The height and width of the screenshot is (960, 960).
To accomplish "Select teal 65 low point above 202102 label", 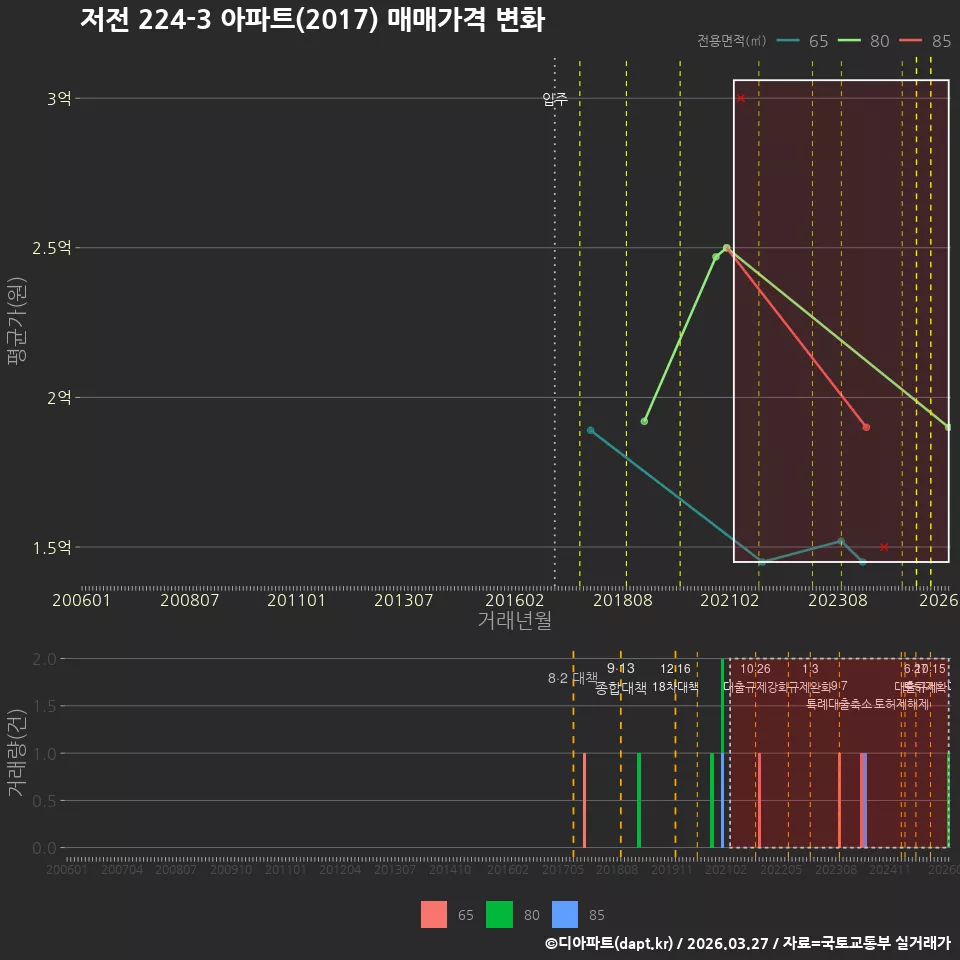I will (762, 562).
